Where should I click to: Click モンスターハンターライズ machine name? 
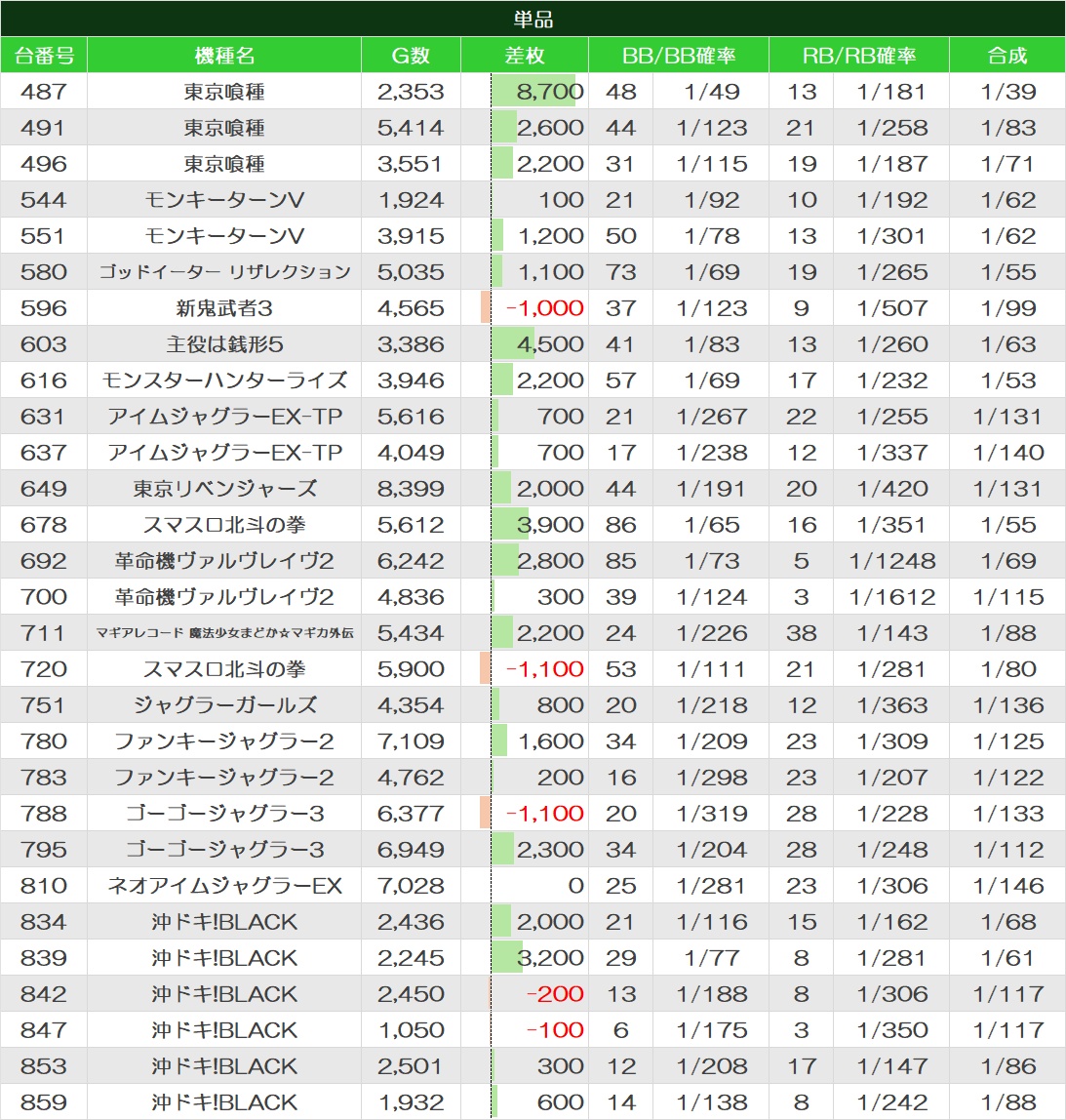[x=224, y=380]
